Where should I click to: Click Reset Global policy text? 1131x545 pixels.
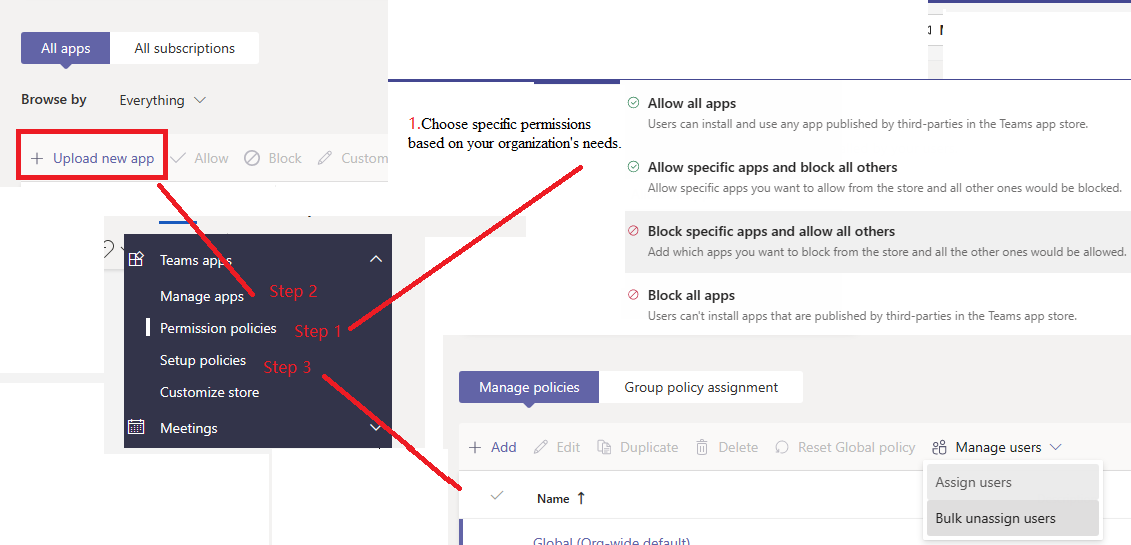[856, 447]
